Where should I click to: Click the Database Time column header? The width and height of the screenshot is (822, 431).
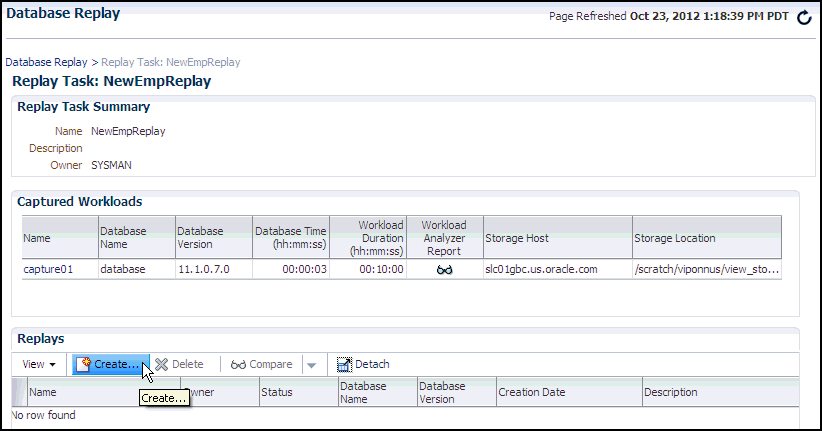291,238
